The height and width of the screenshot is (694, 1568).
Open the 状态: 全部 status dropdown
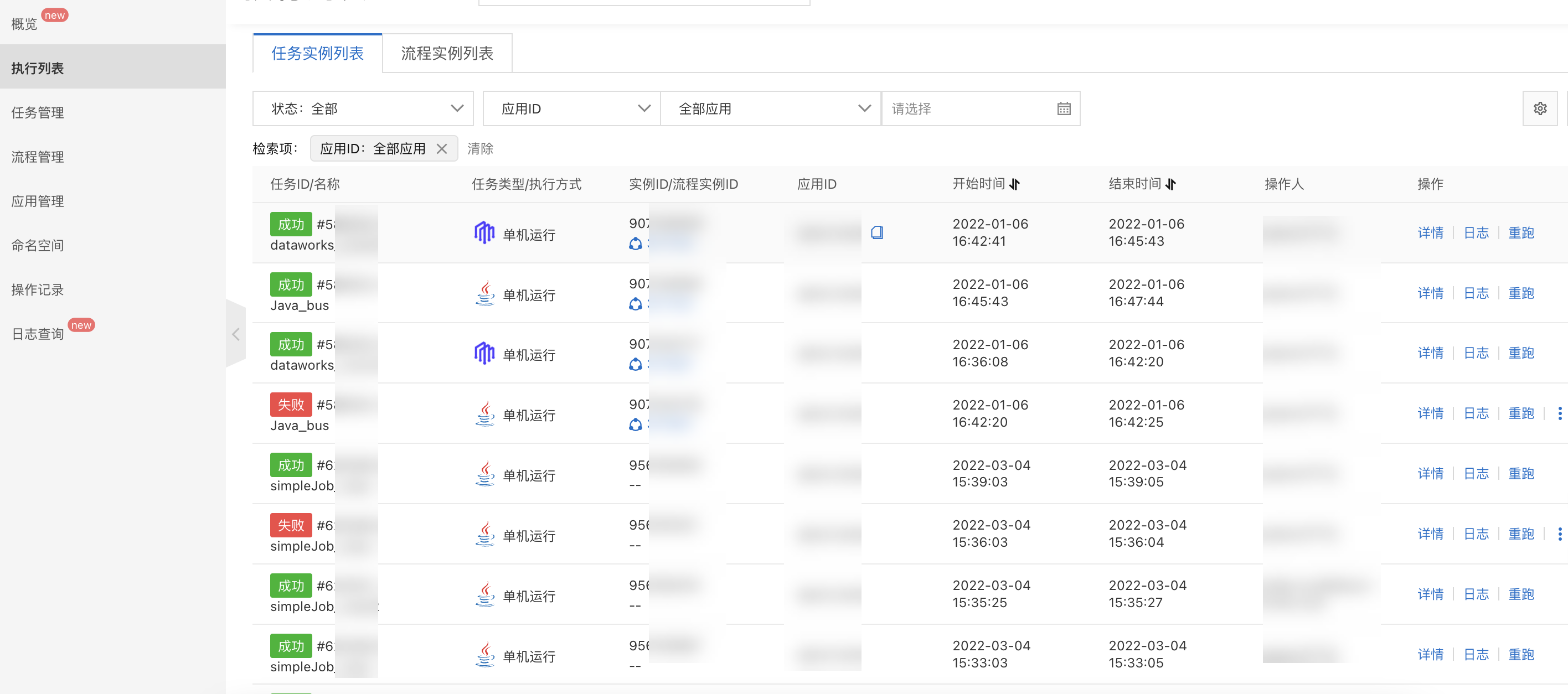coord(363,109)
